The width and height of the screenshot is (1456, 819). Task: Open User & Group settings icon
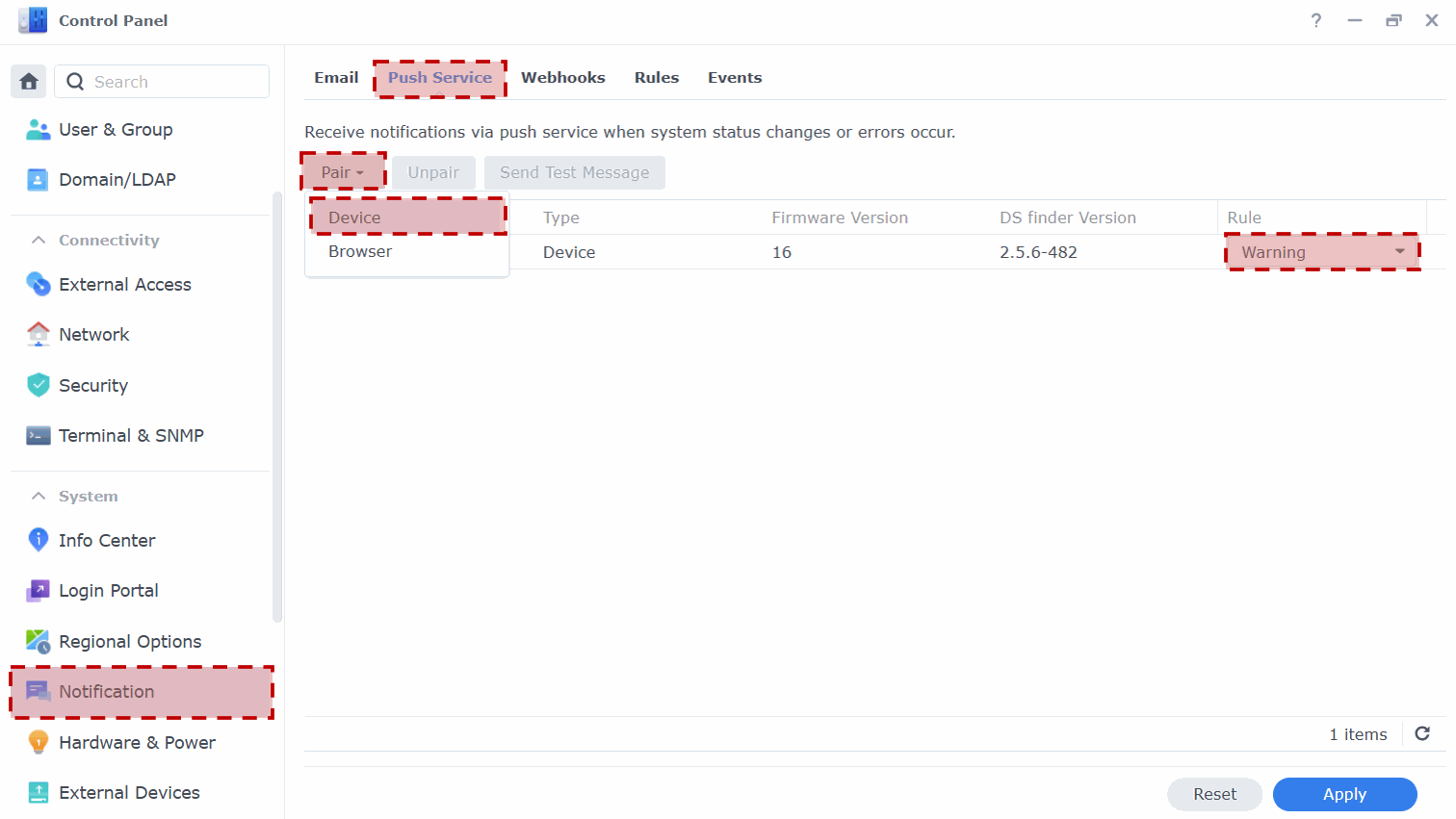pyautogui.click(x=38, y=130)
